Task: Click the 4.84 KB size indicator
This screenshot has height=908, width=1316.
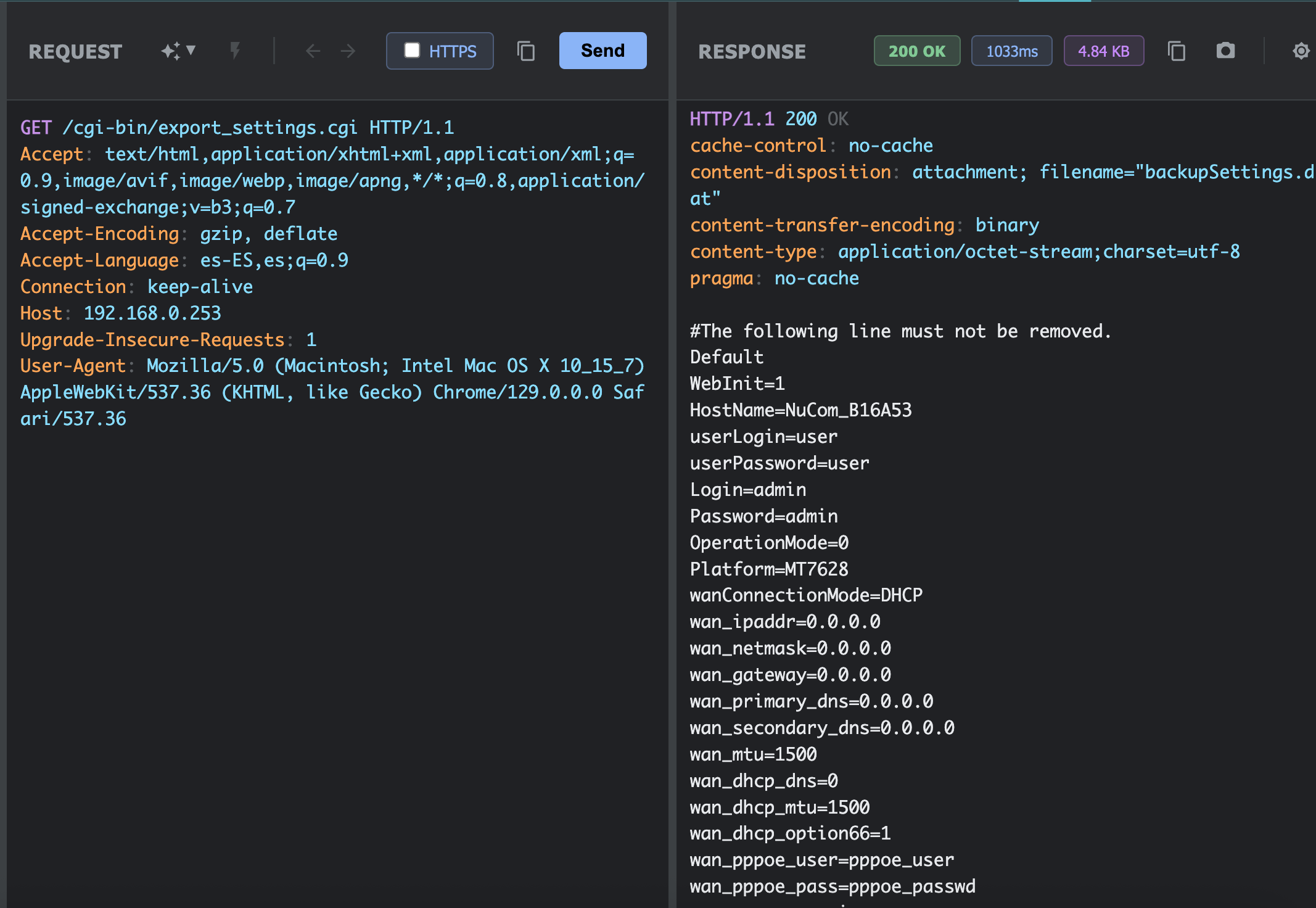Action: [1103, 51]
